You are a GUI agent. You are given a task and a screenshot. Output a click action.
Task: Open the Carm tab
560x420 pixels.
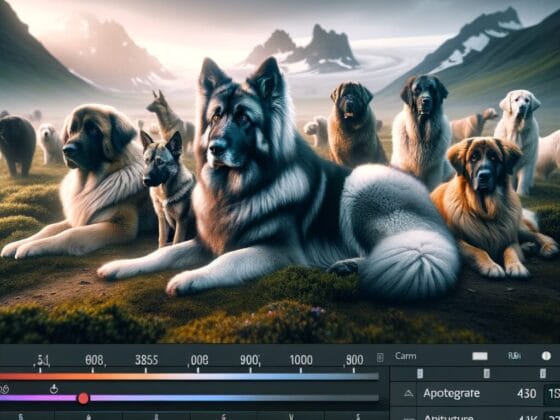click(405, 356)
